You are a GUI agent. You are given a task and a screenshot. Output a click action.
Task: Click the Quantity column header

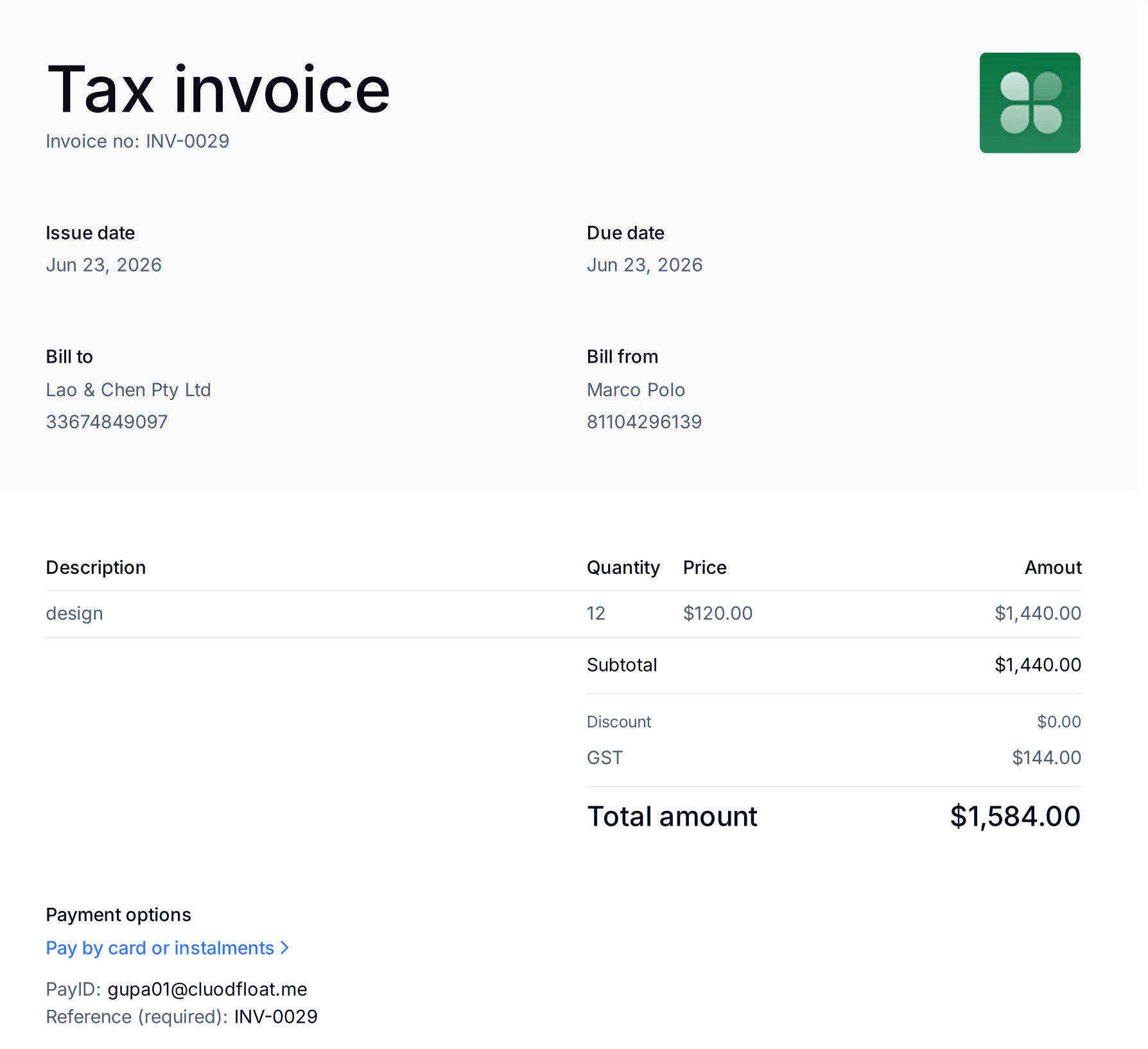pos(623,568)
